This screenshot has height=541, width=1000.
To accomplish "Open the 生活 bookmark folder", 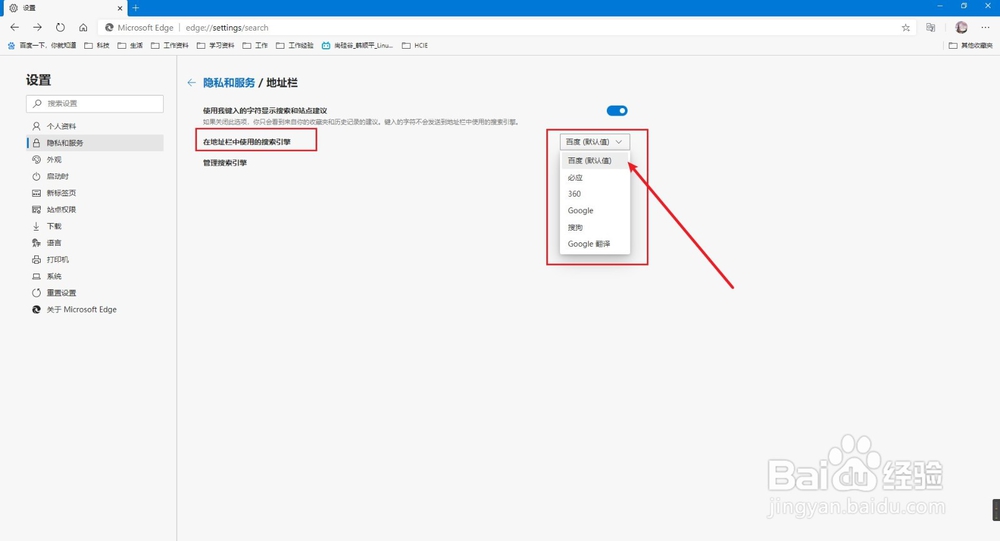I will click(x=130, y=45).
